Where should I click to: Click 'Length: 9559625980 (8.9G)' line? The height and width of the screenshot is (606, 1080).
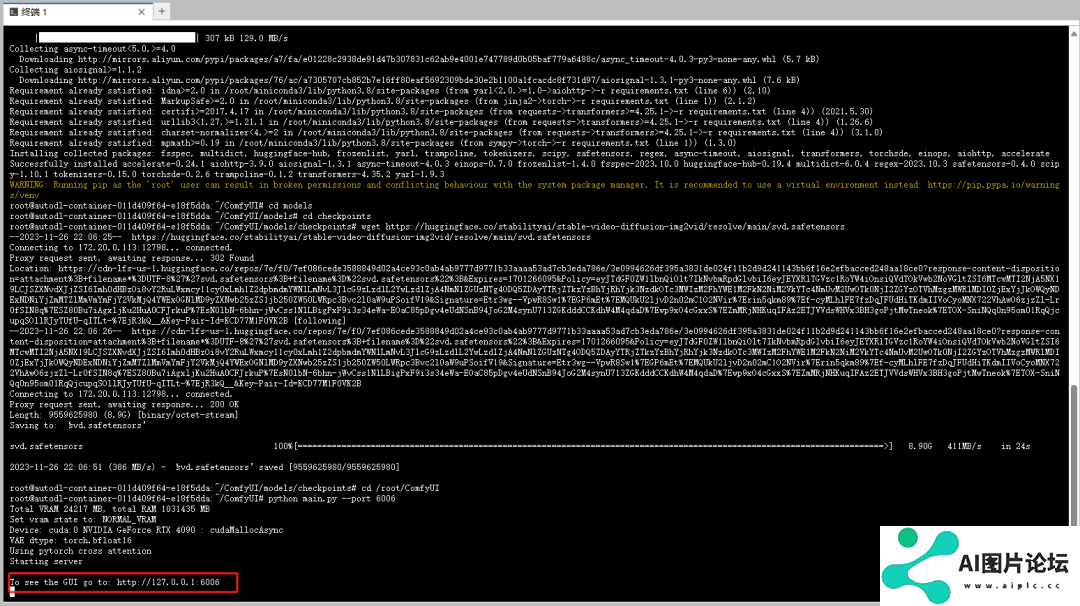tap(123, 415)
